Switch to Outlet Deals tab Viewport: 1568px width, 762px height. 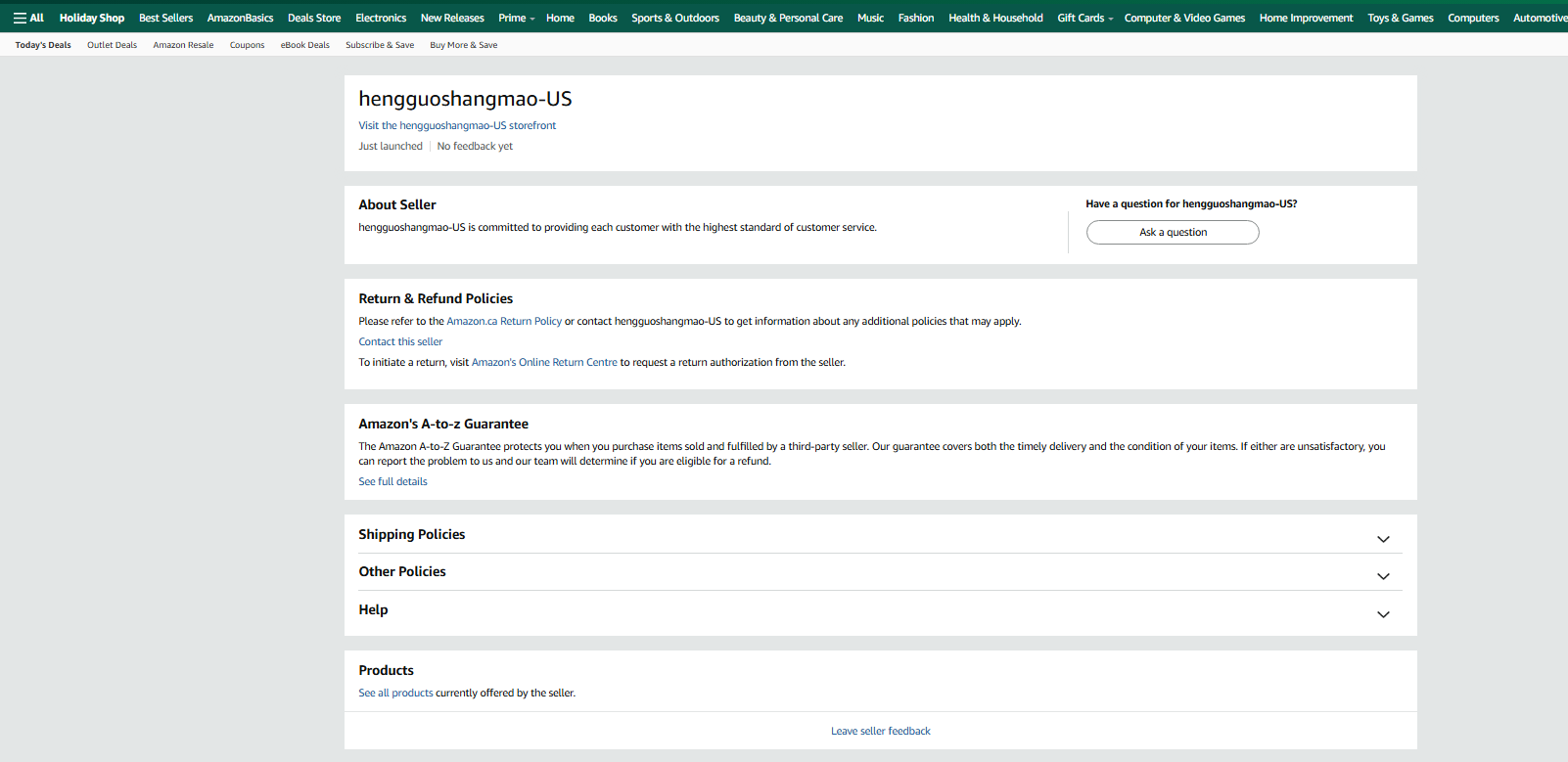[112, 45]
